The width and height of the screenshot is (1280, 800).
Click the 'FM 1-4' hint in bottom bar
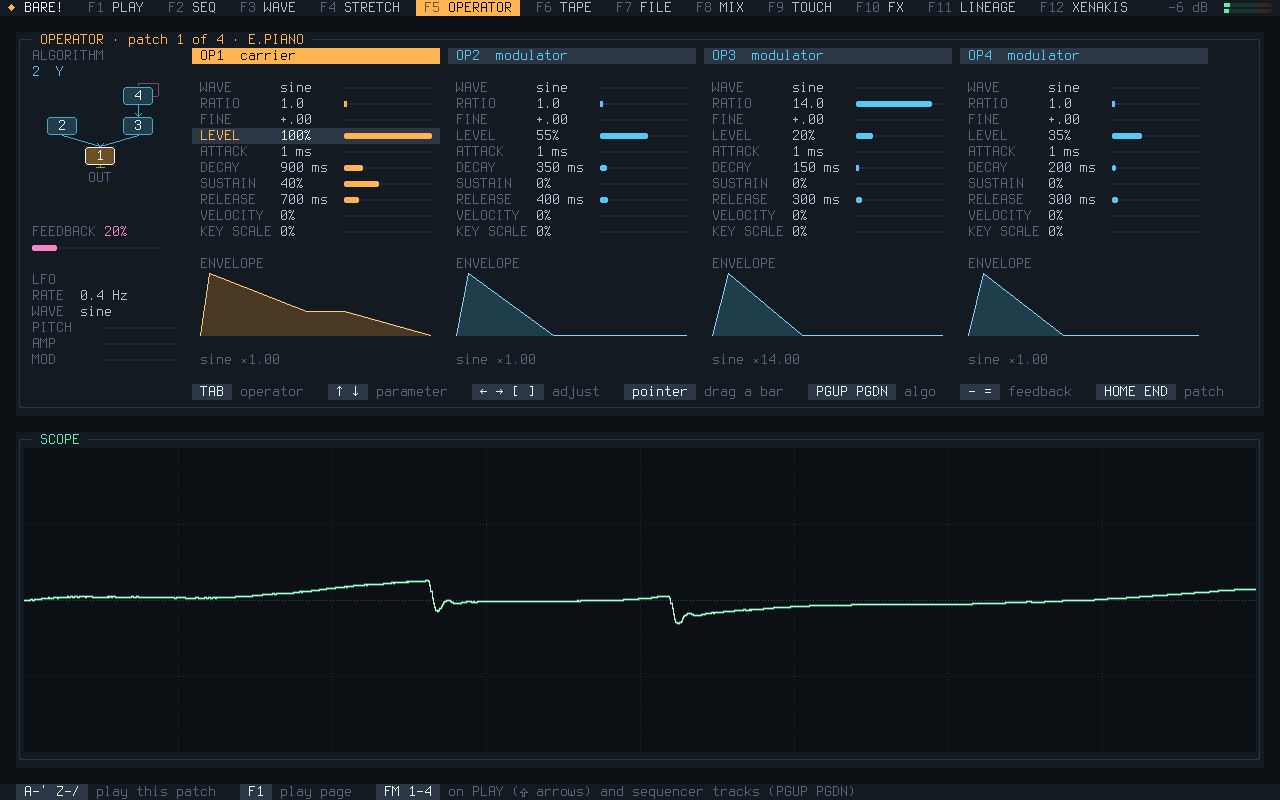[408, 792]
